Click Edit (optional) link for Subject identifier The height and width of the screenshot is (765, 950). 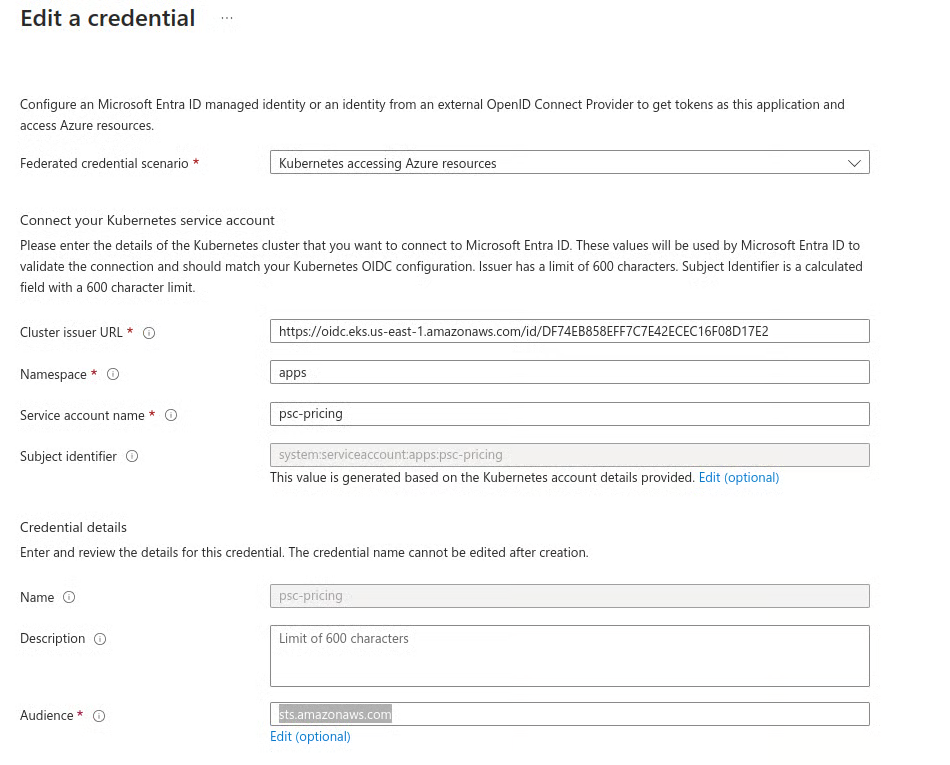click(x=738, y=478)
